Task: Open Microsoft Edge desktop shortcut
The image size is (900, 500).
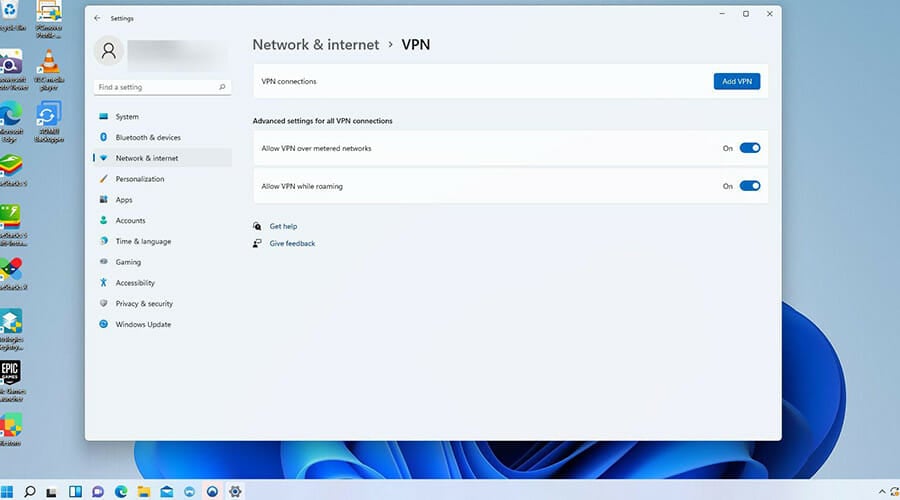Action: coord(11,122)
